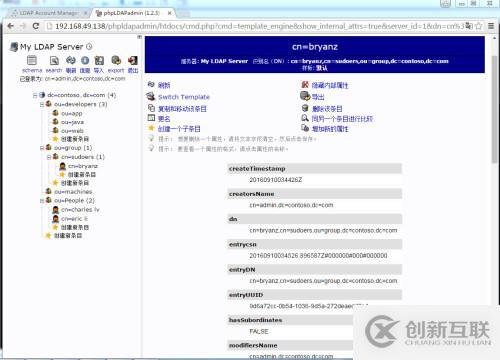Viewport: 500px width, 360px height.
Task: Click the dn attribute name
Action: (x=233, y=219)
